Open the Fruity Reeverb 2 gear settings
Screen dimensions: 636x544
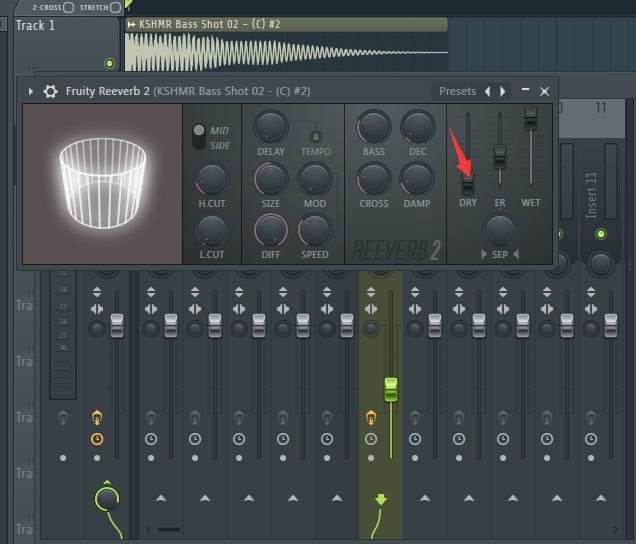point(50,91)
